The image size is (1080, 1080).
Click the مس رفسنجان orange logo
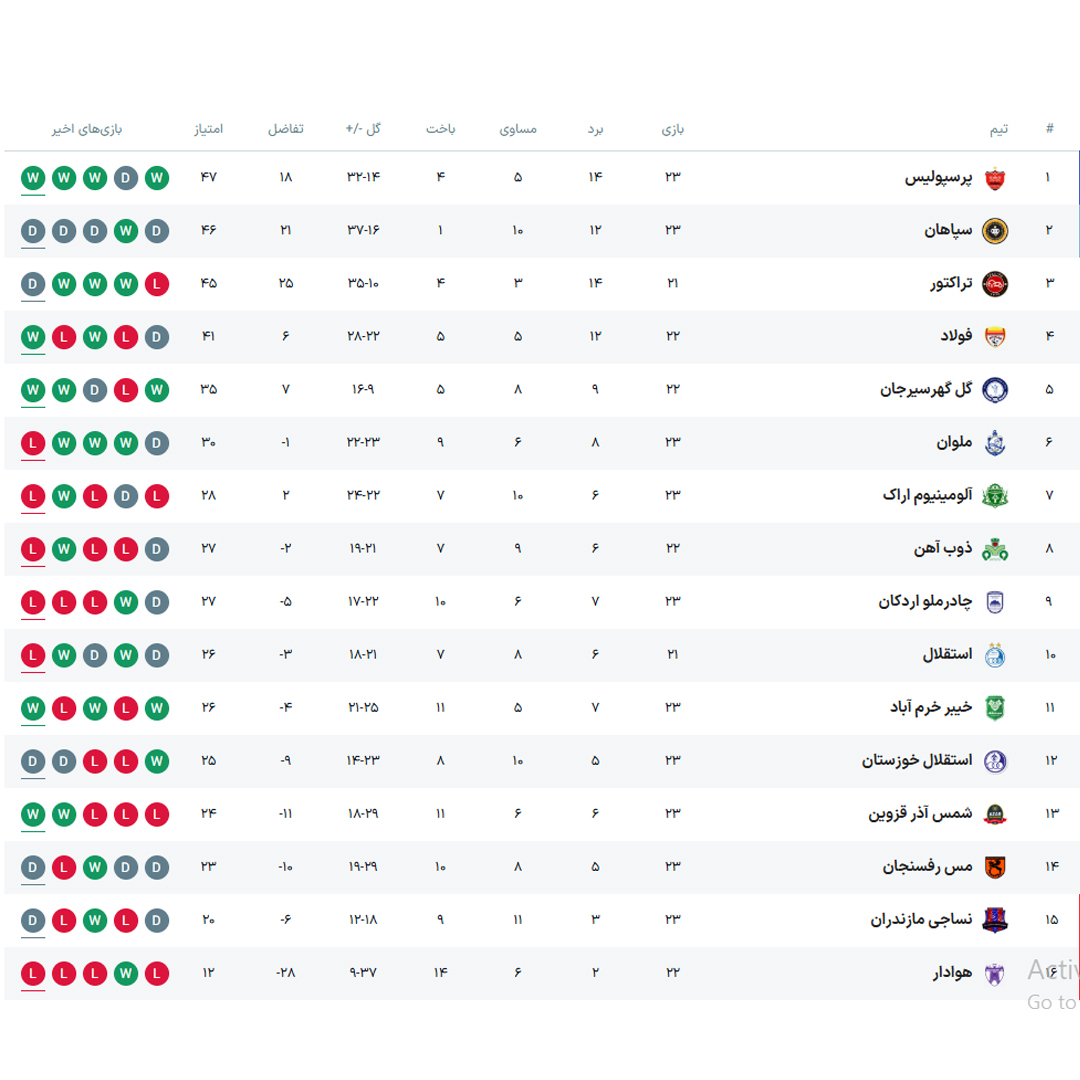coord(995,867)
